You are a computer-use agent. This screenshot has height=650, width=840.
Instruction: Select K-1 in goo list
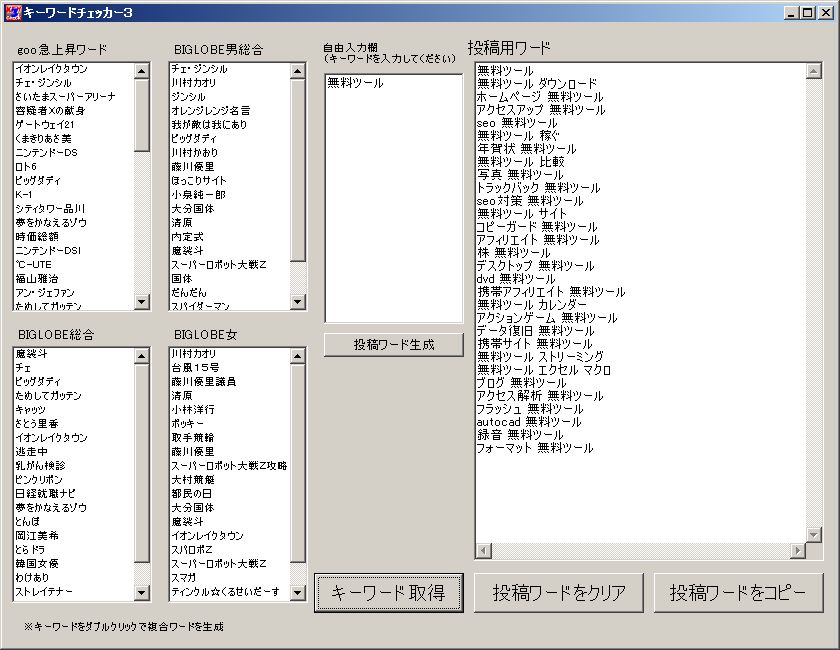24,195
